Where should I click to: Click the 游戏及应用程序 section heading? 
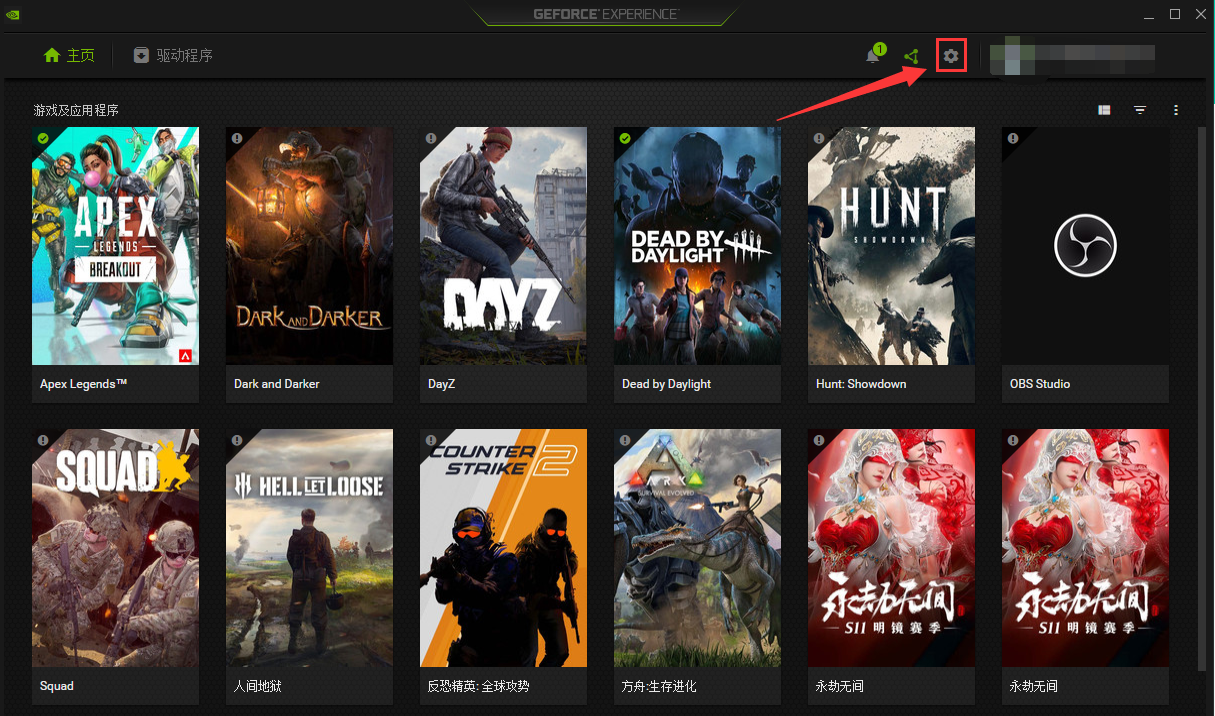(76, 110)
